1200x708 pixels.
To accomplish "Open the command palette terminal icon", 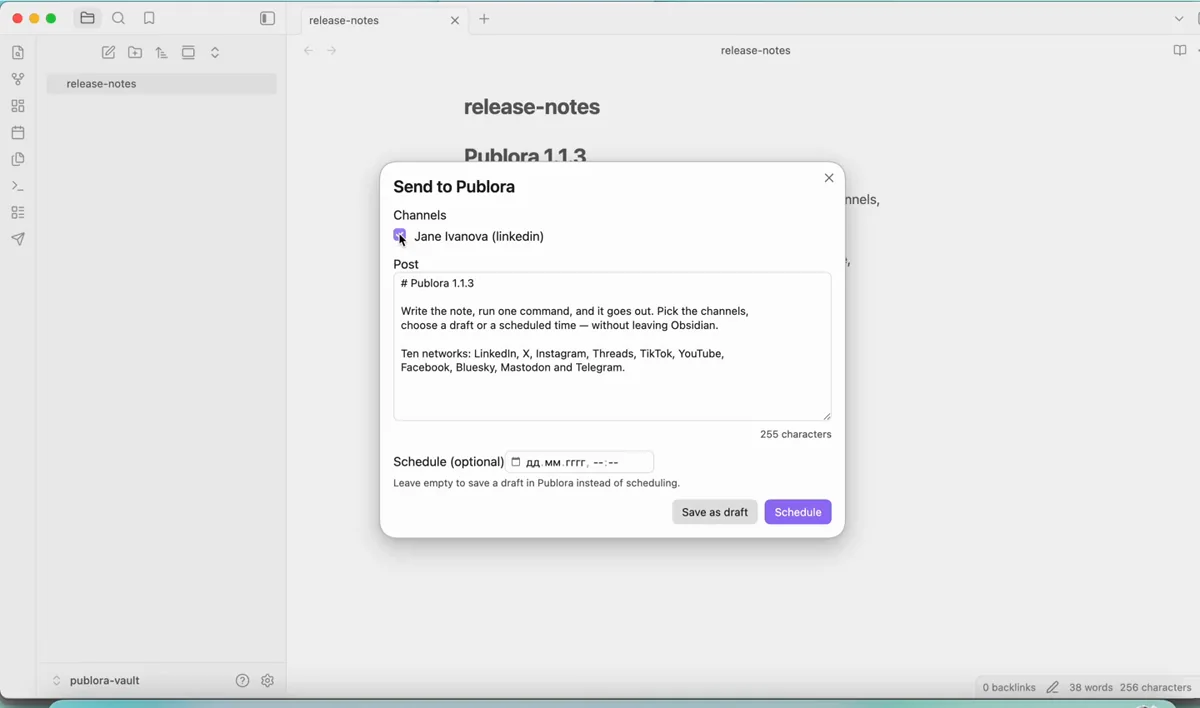I will click(18, 186).
